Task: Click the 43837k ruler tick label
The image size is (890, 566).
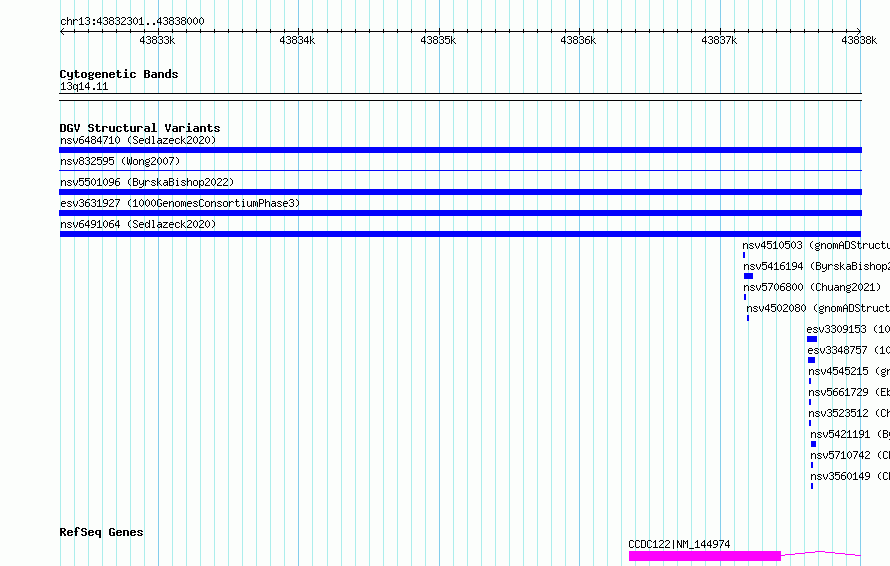Action: coord(719,40)
